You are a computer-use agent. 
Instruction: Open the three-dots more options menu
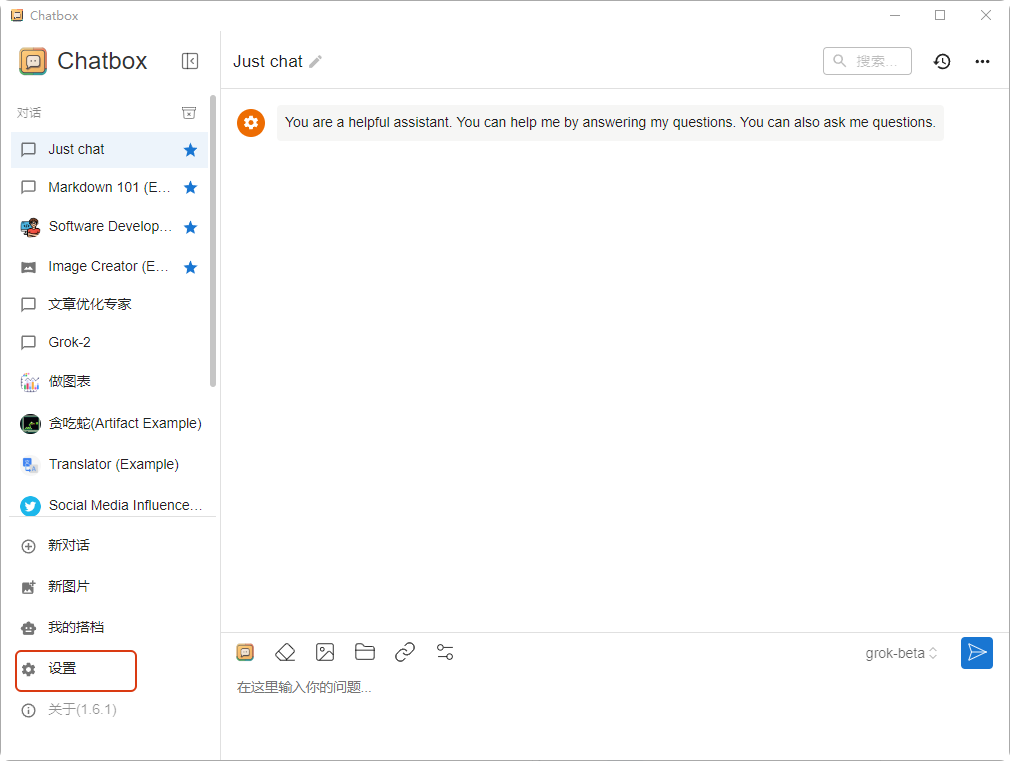tap(982, 61)
